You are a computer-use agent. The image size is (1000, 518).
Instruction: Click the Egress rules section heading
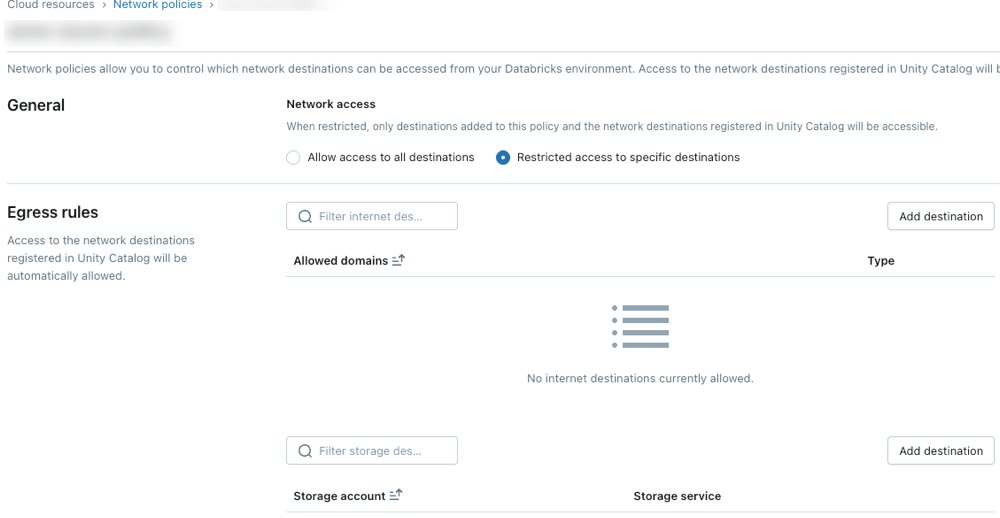pyautogui.click(x=53, y=212)
